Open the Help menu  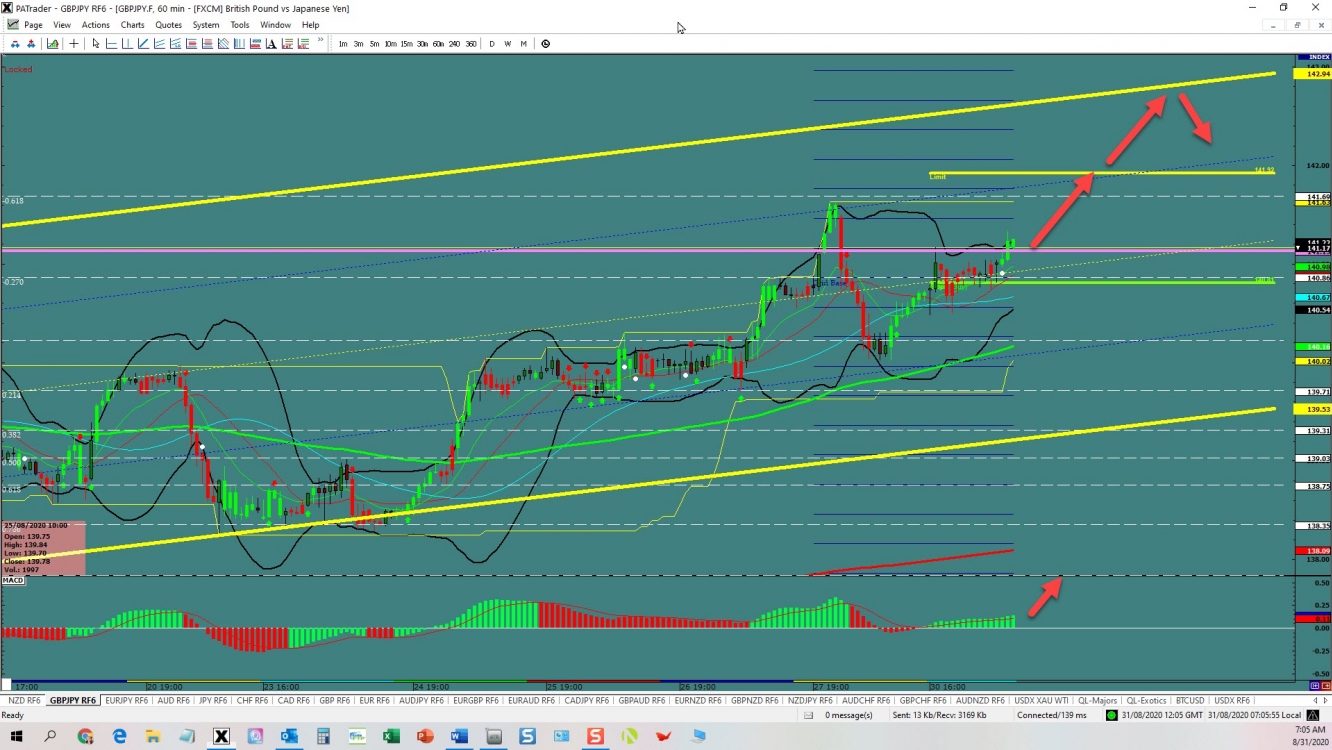coord(311,25)
